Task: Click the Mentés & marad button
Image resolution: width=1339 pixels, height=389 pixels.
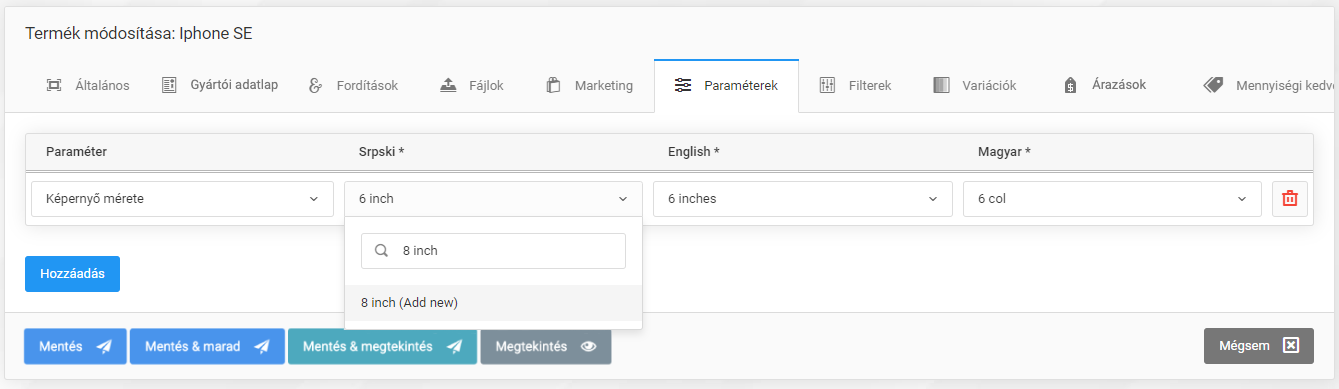Action: coord(207,346)
